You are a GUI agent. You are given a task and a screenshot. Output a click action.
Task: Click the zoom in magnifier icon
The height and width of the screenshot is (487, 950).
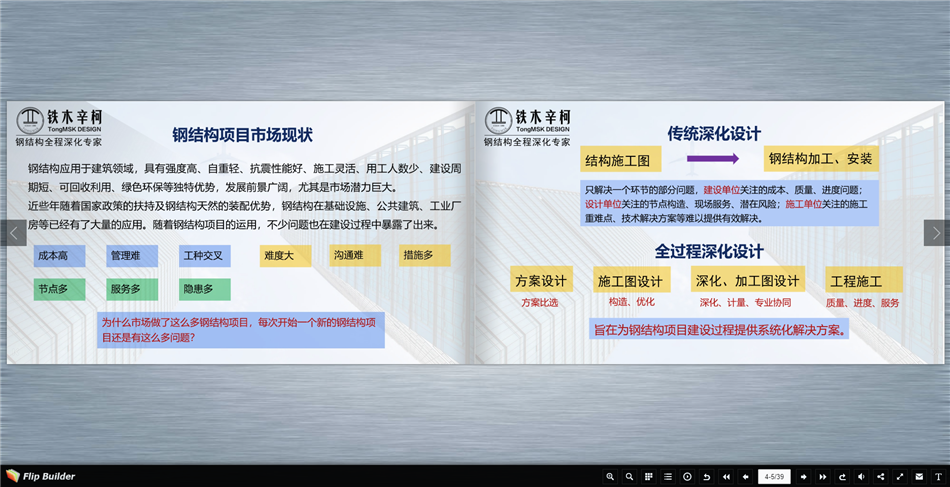[610, 477]
